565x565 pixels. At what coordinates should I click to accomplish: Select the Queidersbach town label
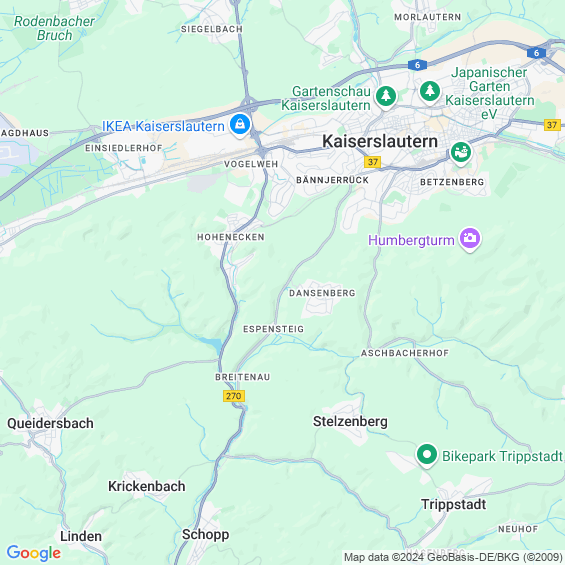pos(50,423)
